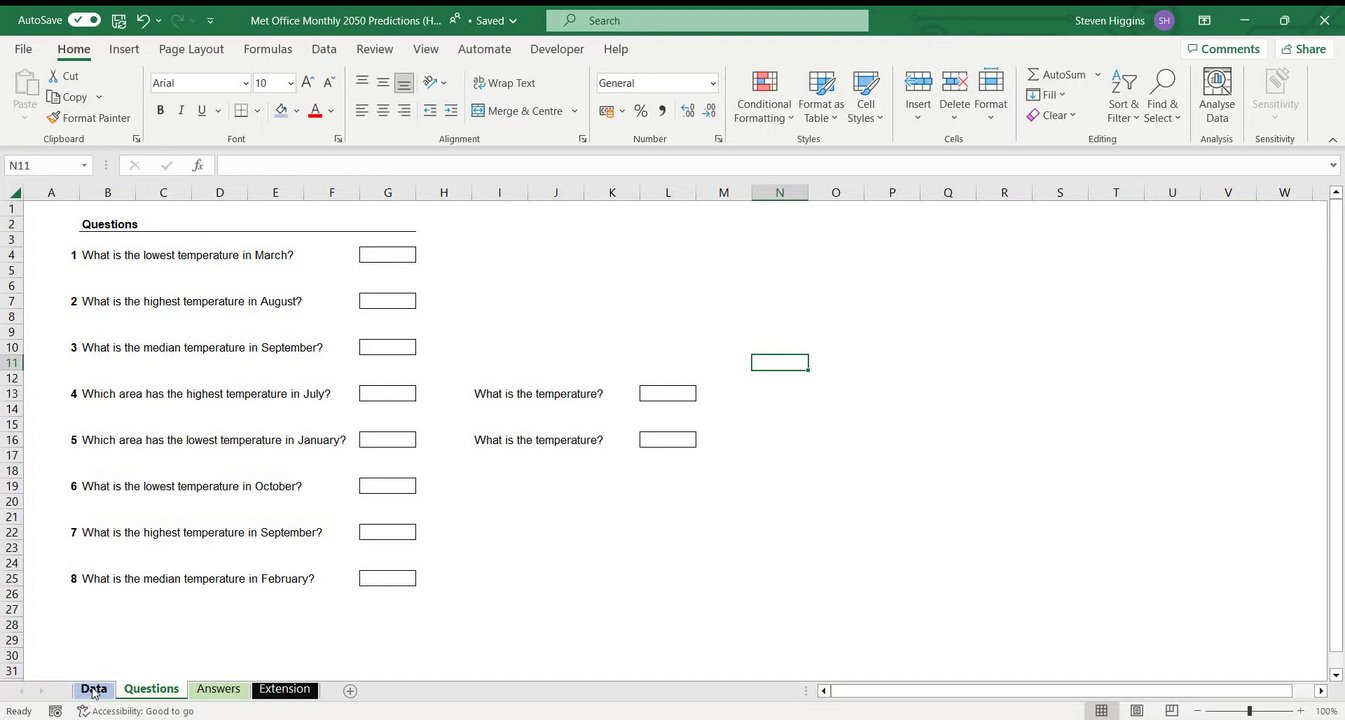Click the Page Layout view status icon
This screenshot has height=720, width=1345.
pos(1137,711)
